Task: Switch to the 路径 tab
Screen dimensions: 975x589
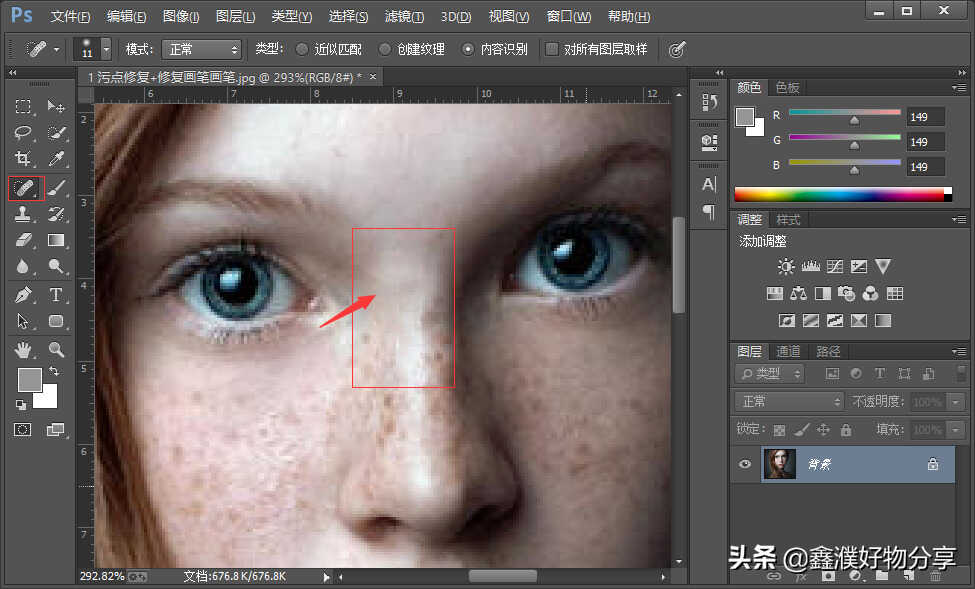Action: pyautogui.click(x=828, y=351)
